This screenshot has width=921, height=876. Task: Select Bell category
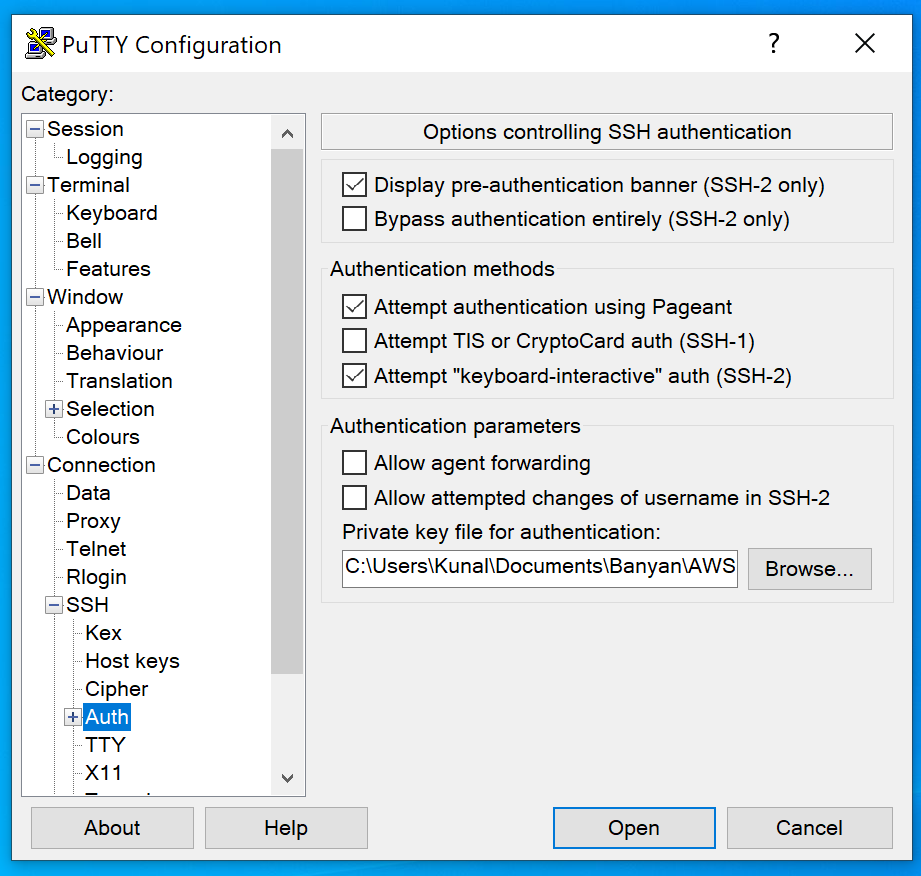point(84,241)
